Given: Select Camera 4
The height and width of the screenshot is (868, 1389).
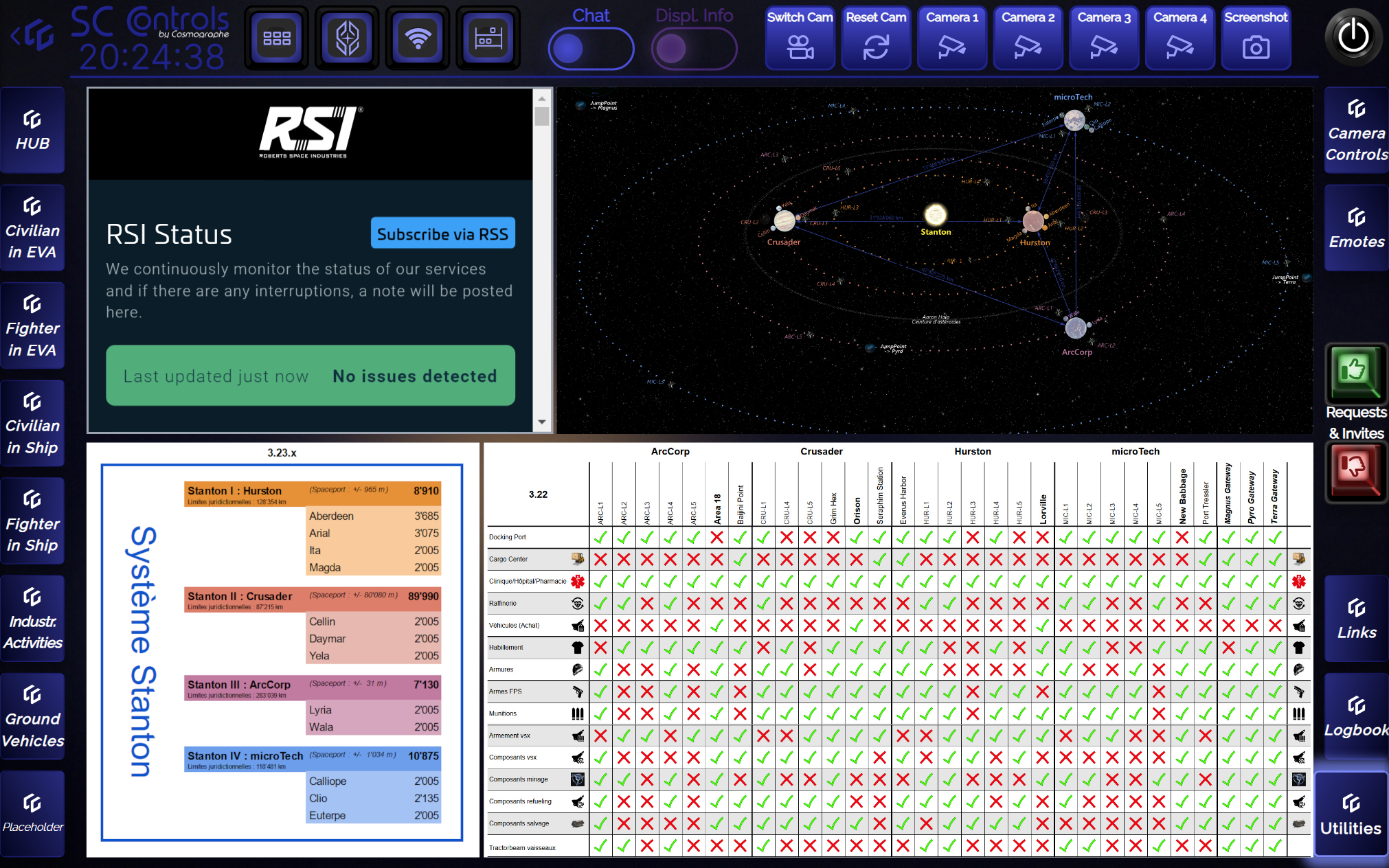Looking at the screenshot, I should 1179,38.
